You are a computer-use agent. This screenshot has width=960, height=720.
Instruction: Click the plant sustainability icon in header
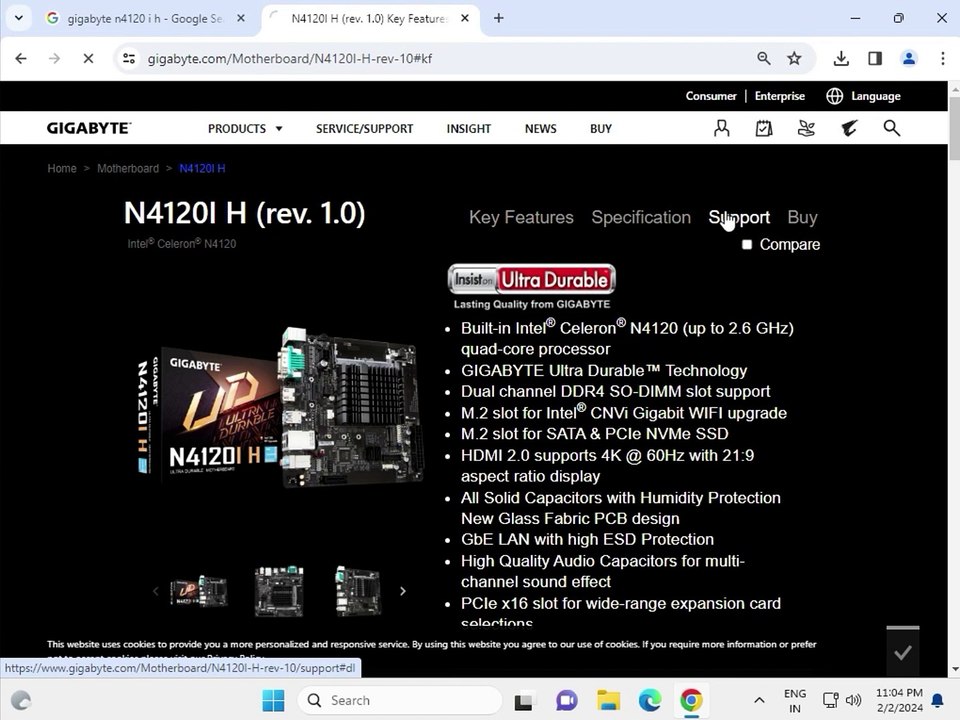click(806, 128)
